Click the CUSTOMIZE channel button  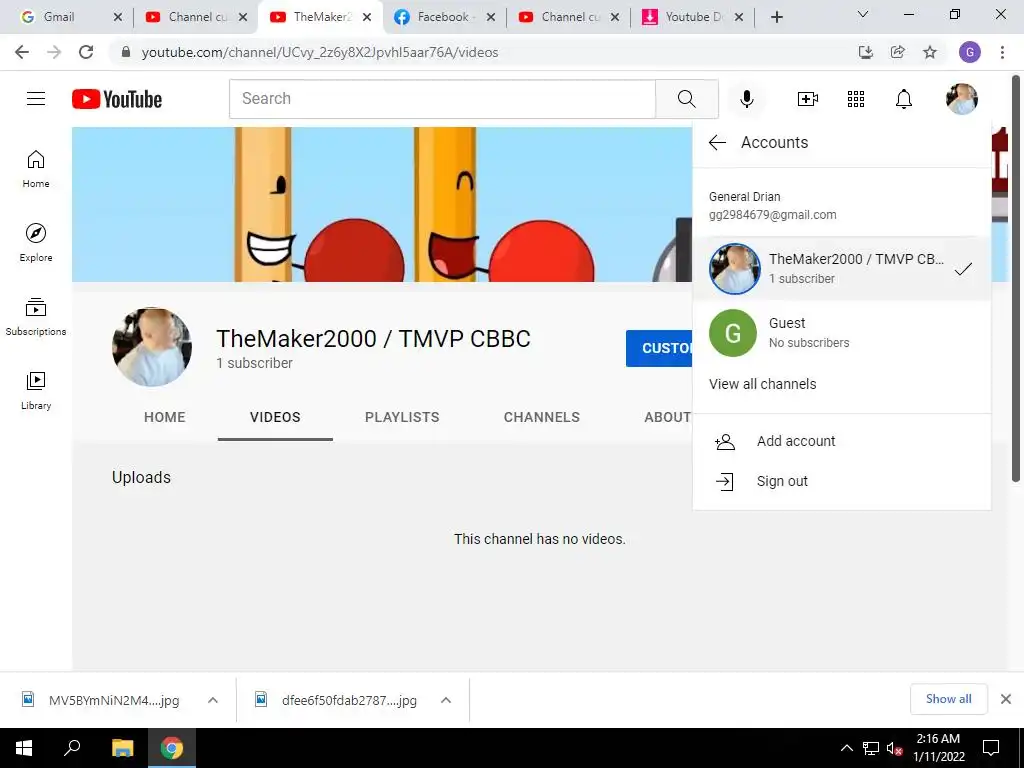(659, 348)
